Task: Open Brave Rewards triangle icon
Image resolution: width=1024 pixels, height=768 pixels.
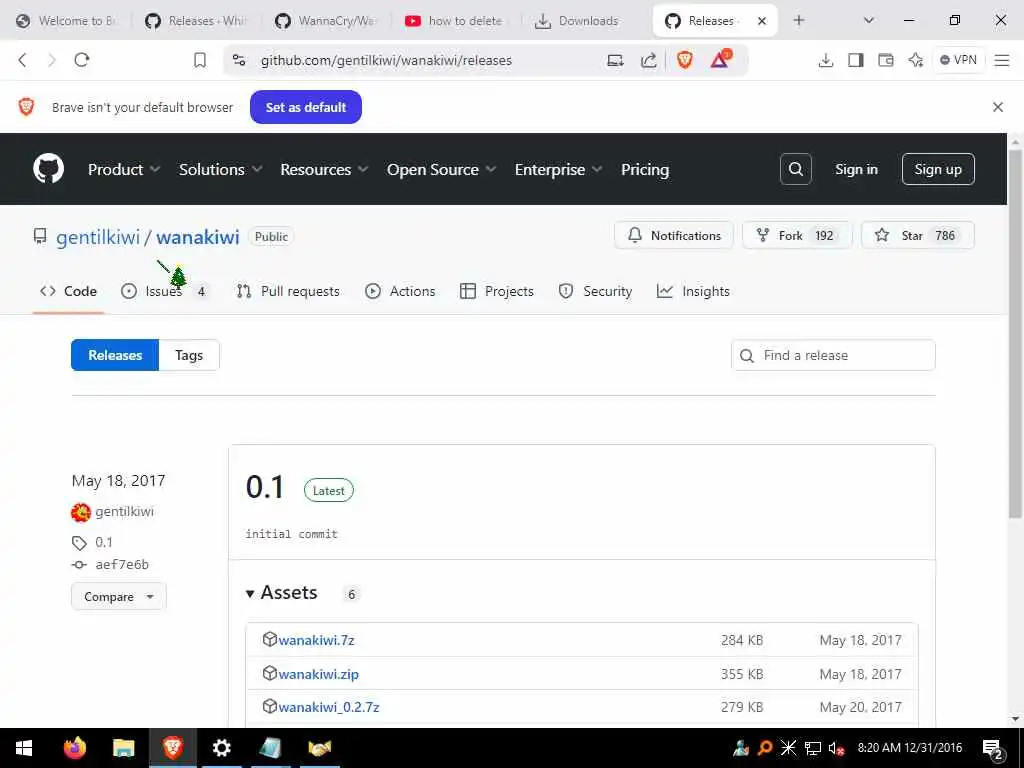Action: pyautogui.click(x=720, y=59)
